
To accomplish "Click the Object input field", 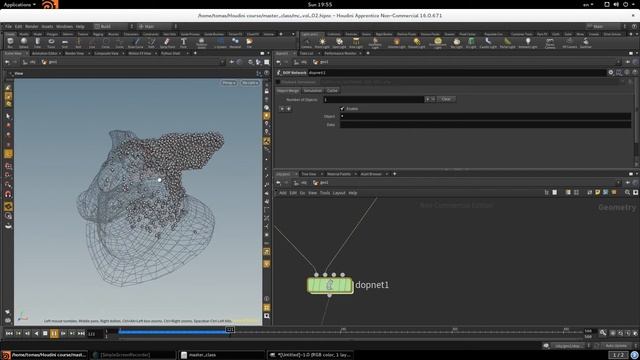I will pos(486,116).
